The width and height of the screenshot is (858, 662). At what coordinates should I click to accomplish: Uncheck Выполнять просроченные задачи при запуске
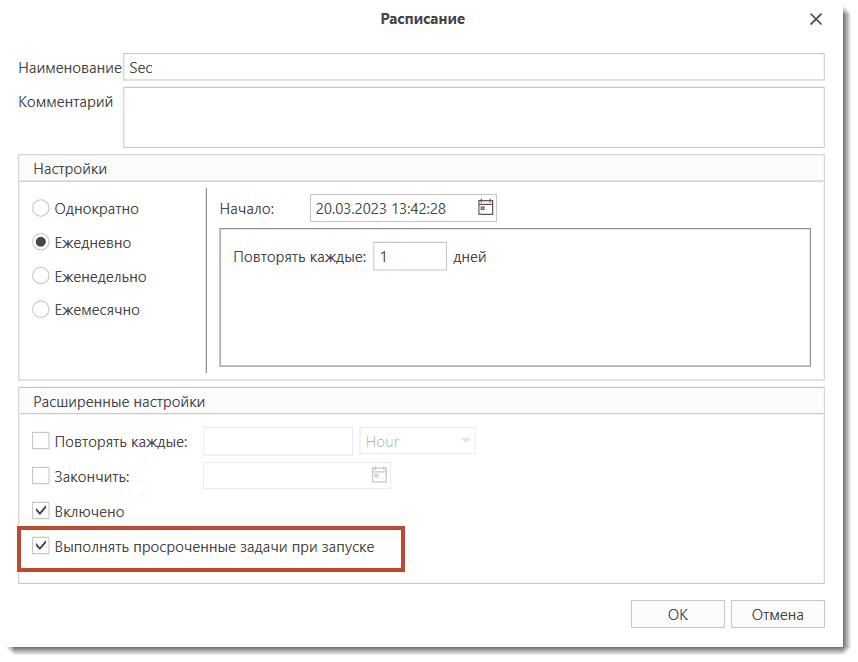[41, 546]
